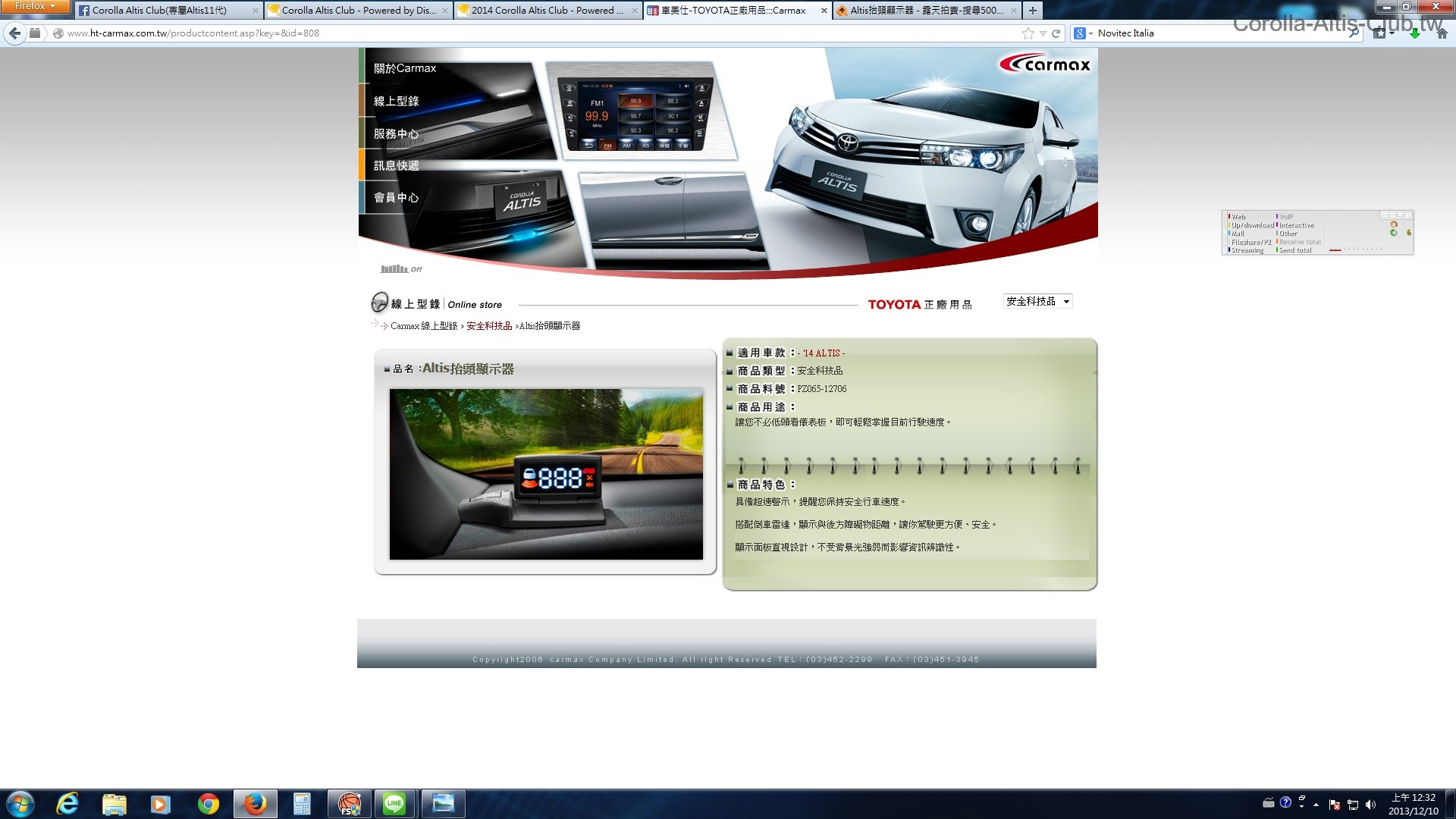1456x819 pixels.
Task: Bookmark this page with the star icon
Action: 1028,33
